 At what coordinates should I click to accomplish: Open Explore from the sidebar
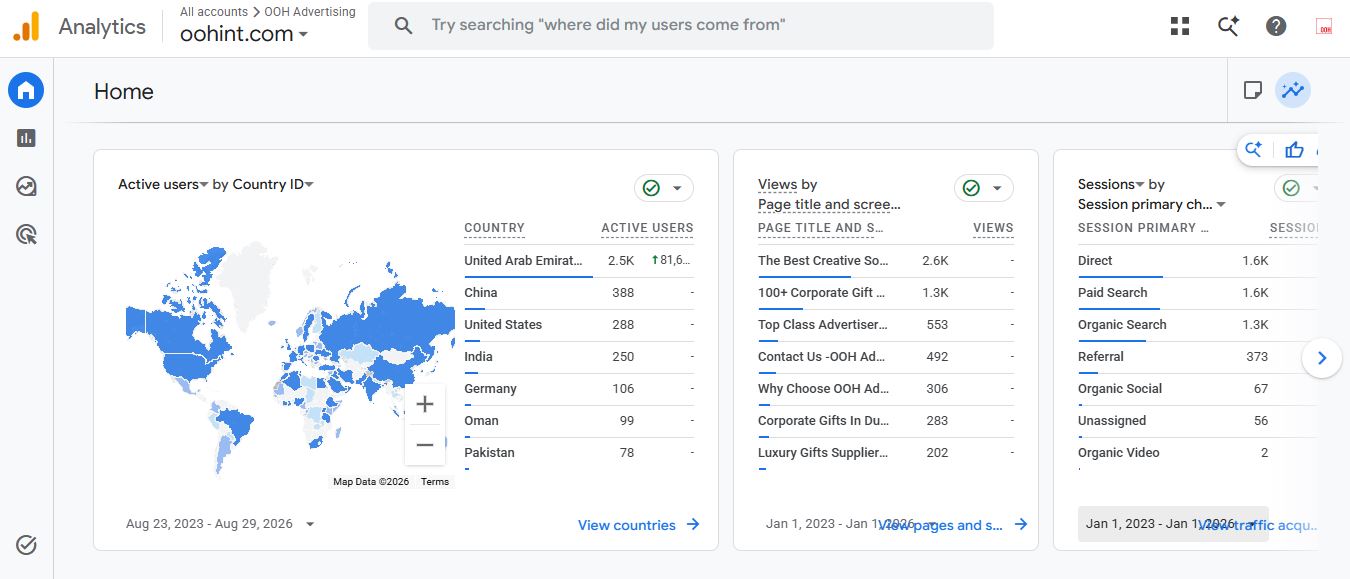point(27,186)
